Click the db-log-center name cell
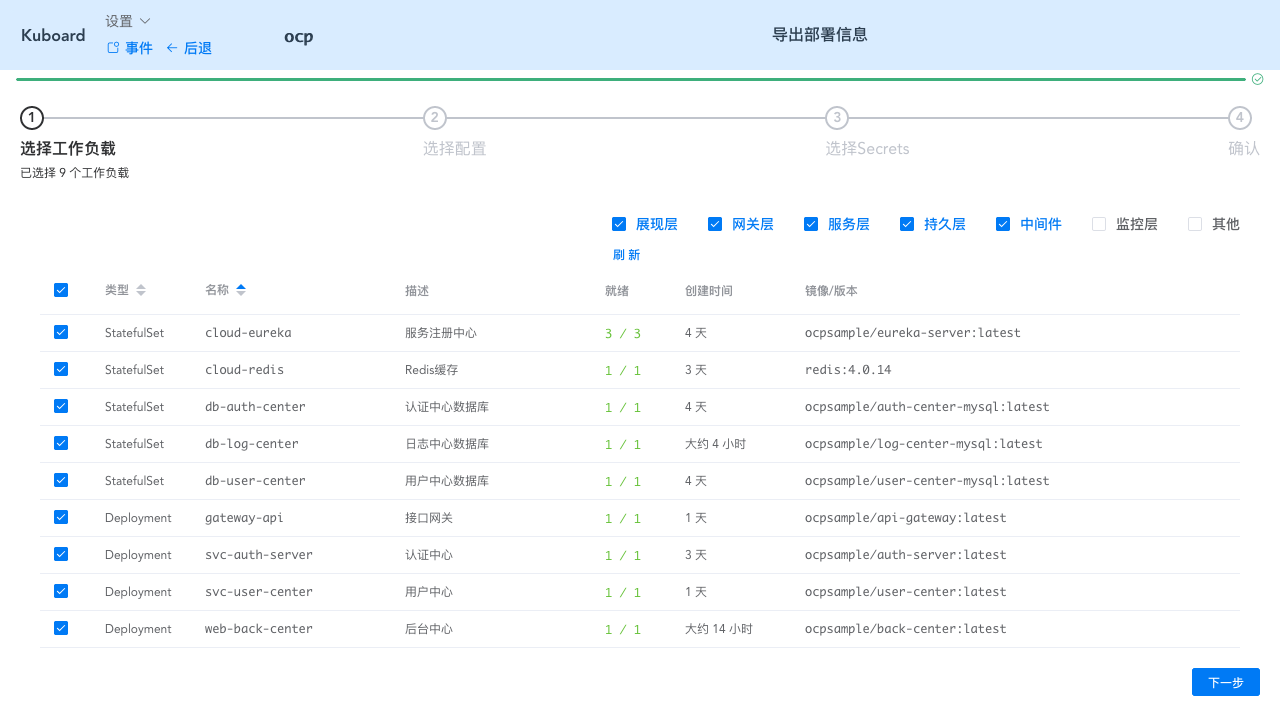 tap(252, 444)
